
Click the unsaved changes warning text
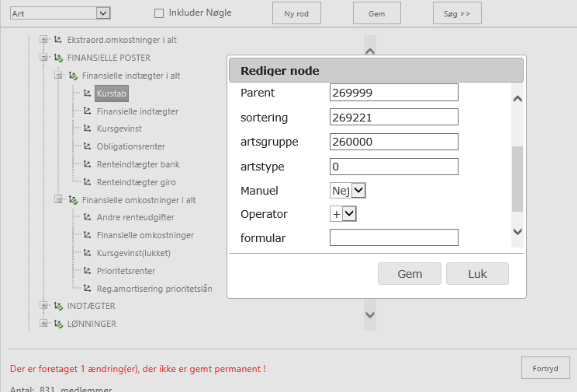tap(138, 369)
